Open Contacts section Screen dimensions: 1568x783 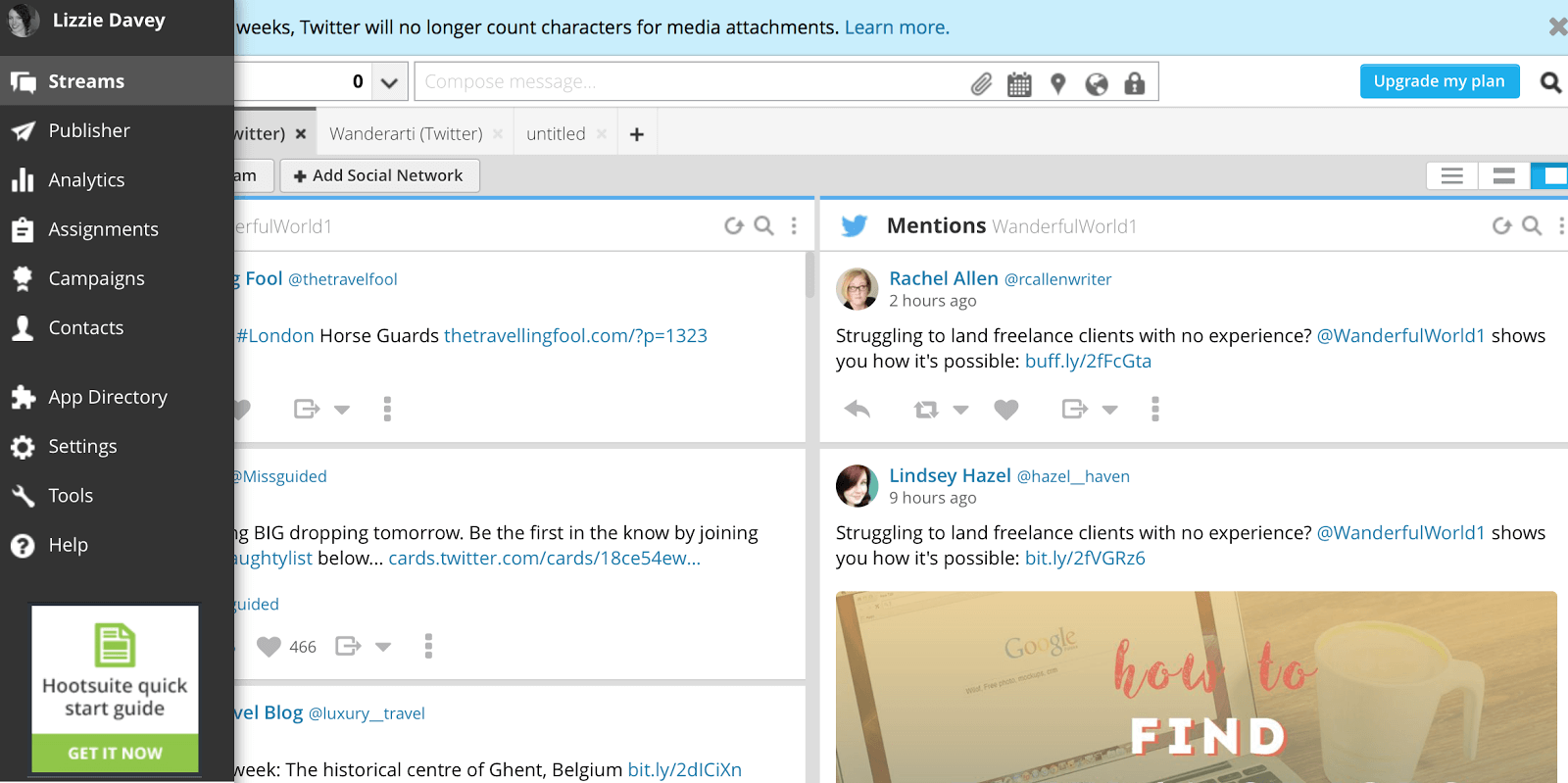pyautogui.click(x=117, y=327)
